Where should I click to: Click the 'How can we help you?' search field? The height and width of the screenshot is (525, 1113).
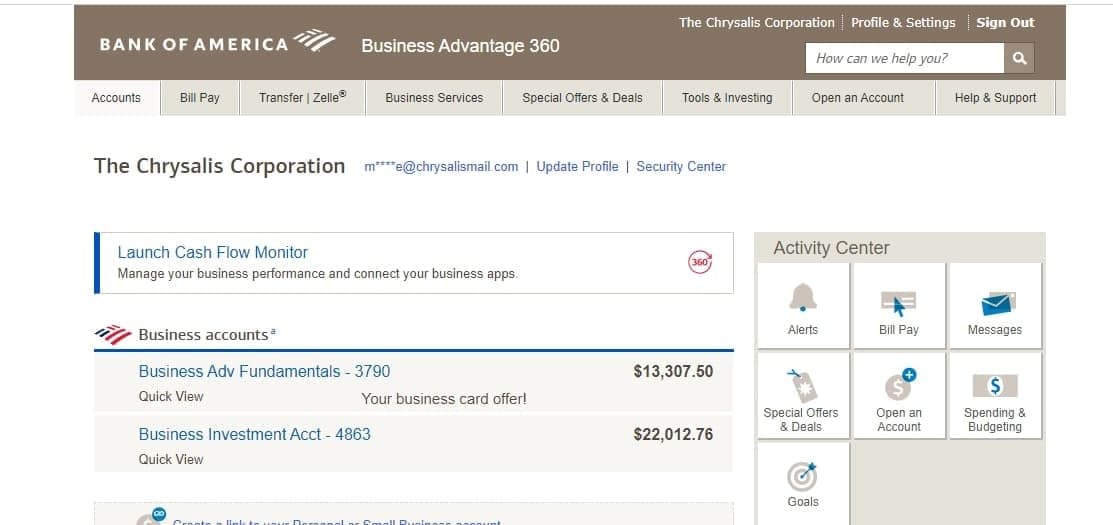pyautogui.click(x=904, y=58)
